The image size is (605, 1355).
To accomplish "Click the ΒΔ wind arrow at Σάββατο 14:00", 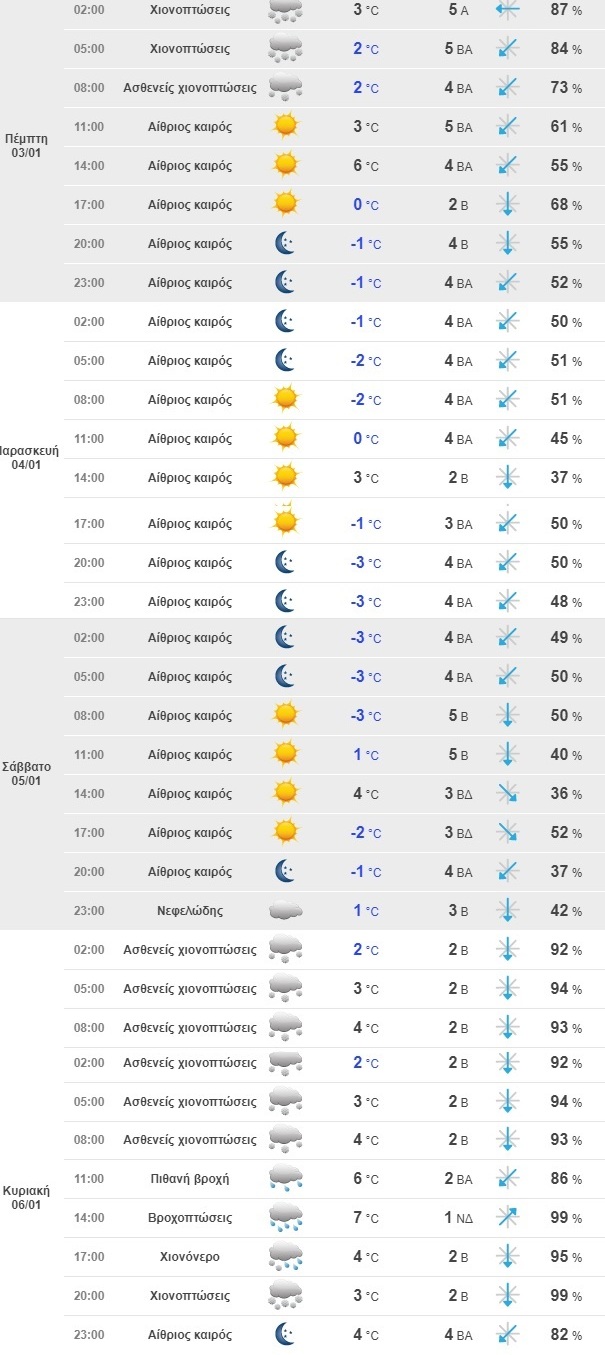I will (508, 794).
